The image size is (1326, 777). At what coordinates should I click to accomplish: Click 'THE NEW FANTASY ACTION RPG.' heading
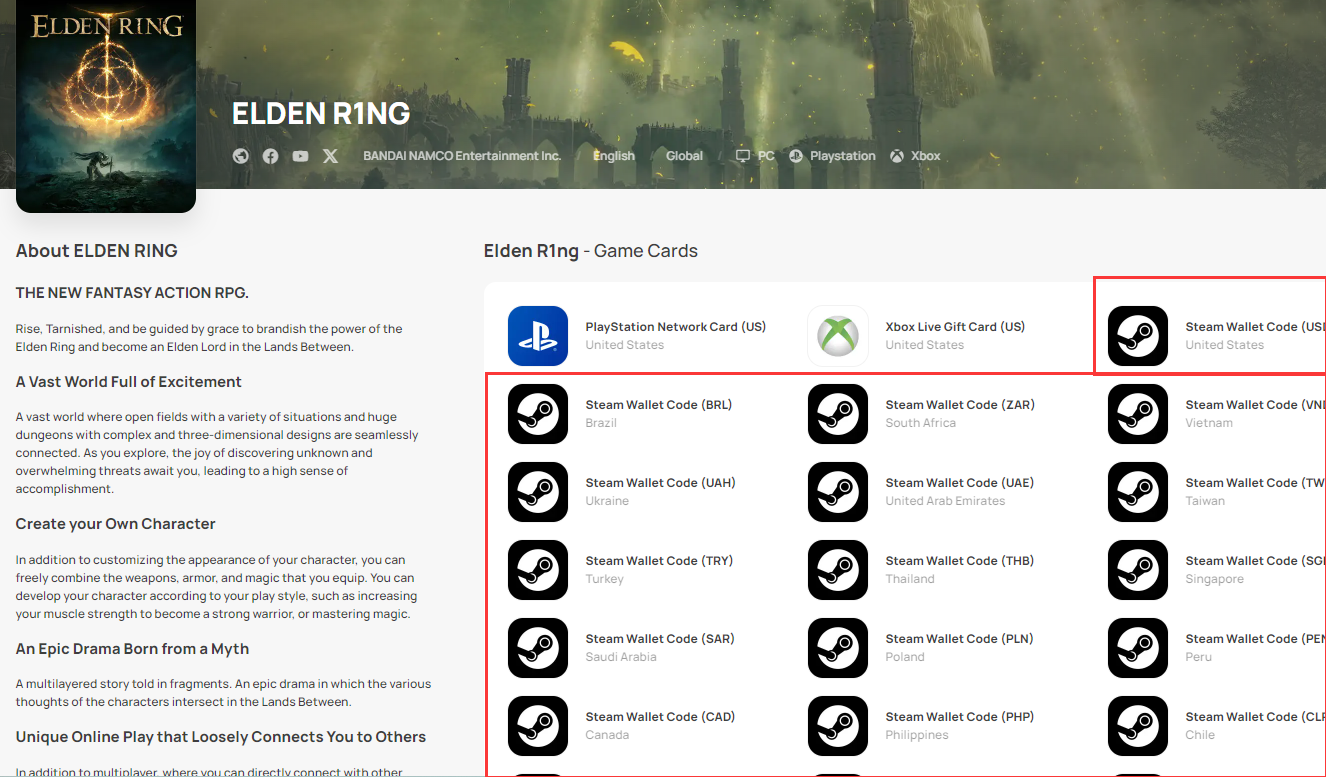tap(132, 293)
